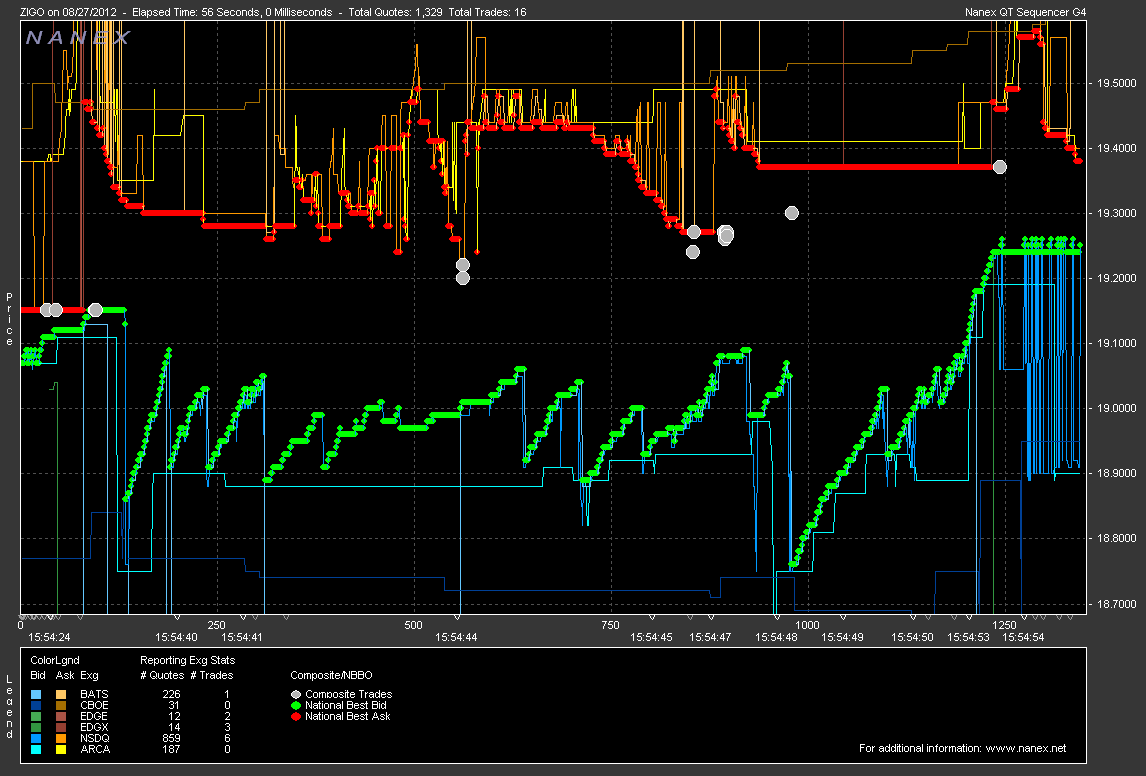Click the 'Composite Trades' legend label
Image resolution: width=1146 pixels, height=776 pixels.
(x=349, y=694)
